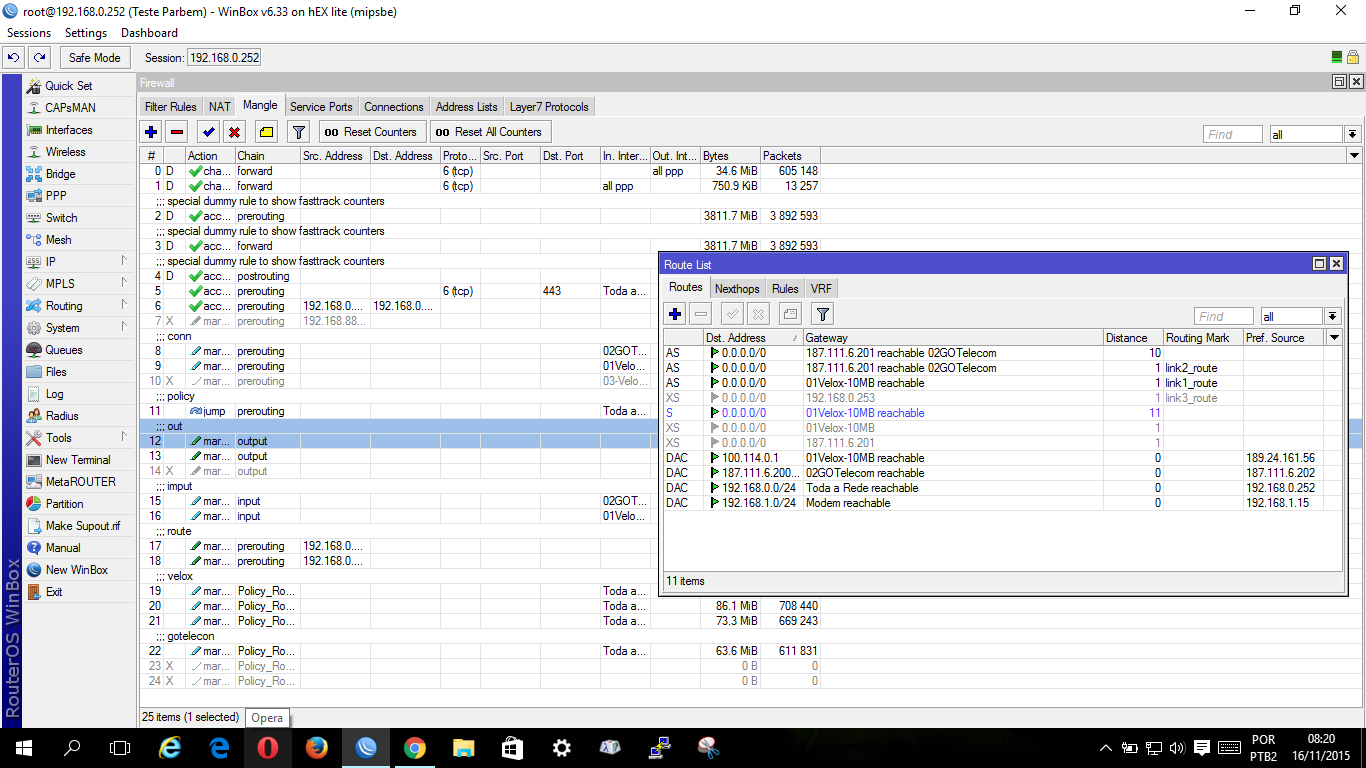Click the blue checkmark enable button in Firewall
Screen dimensions: 1366x768
208,132
